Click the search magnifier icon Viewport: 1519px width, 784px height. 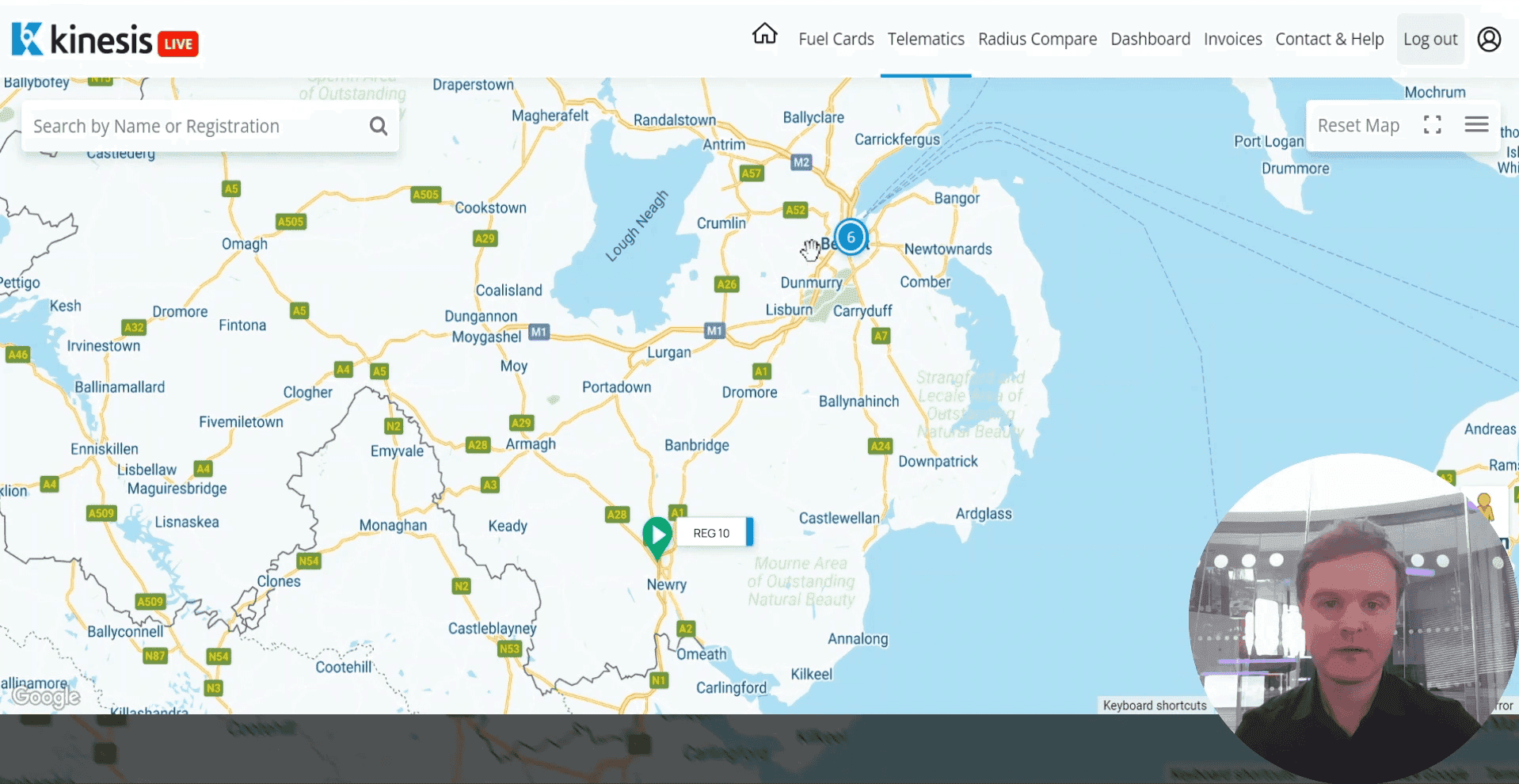click(x=379, y=126)
